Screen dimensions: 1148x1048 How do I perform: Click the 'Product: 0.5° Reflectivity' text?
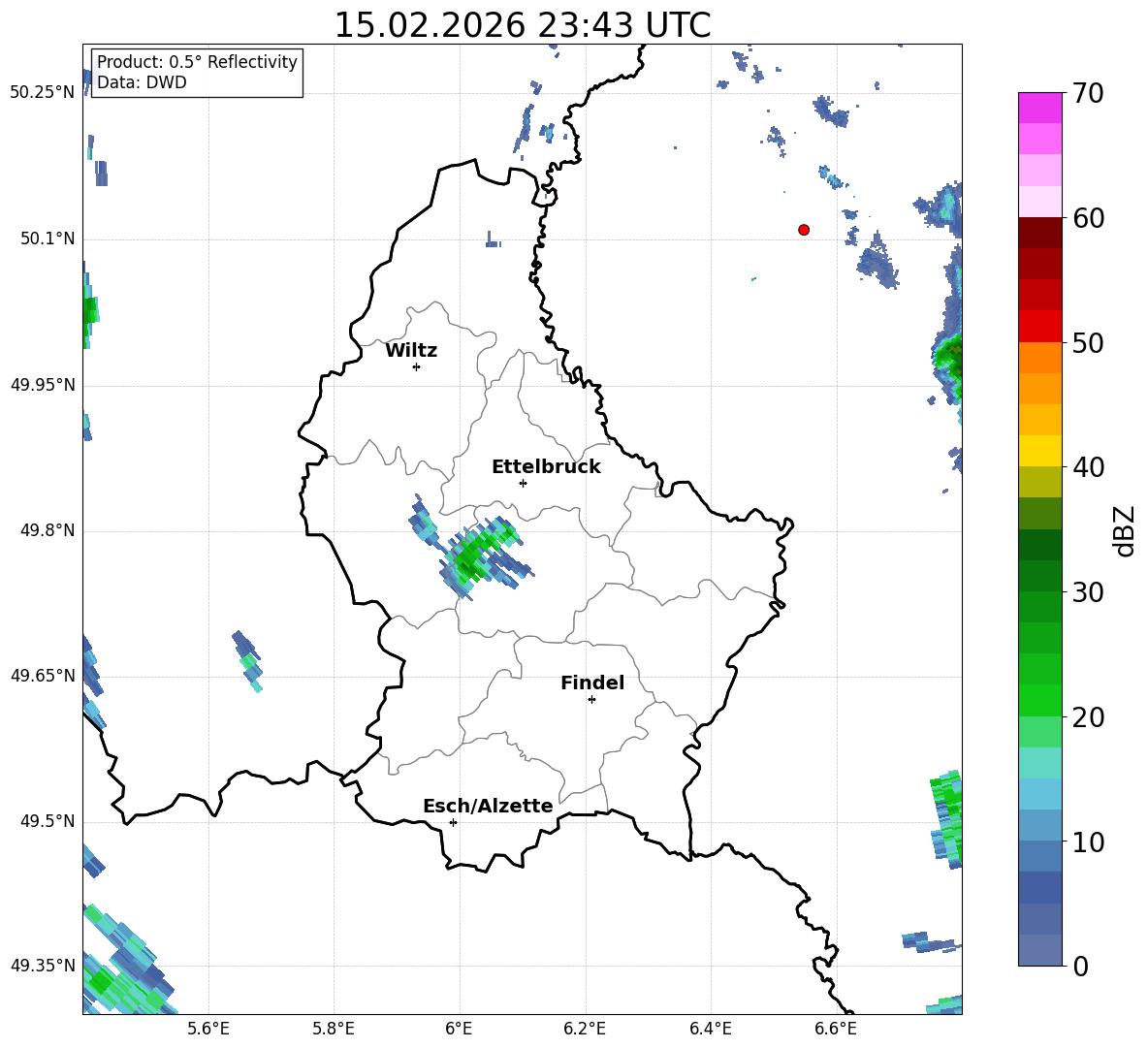[197, 61]
